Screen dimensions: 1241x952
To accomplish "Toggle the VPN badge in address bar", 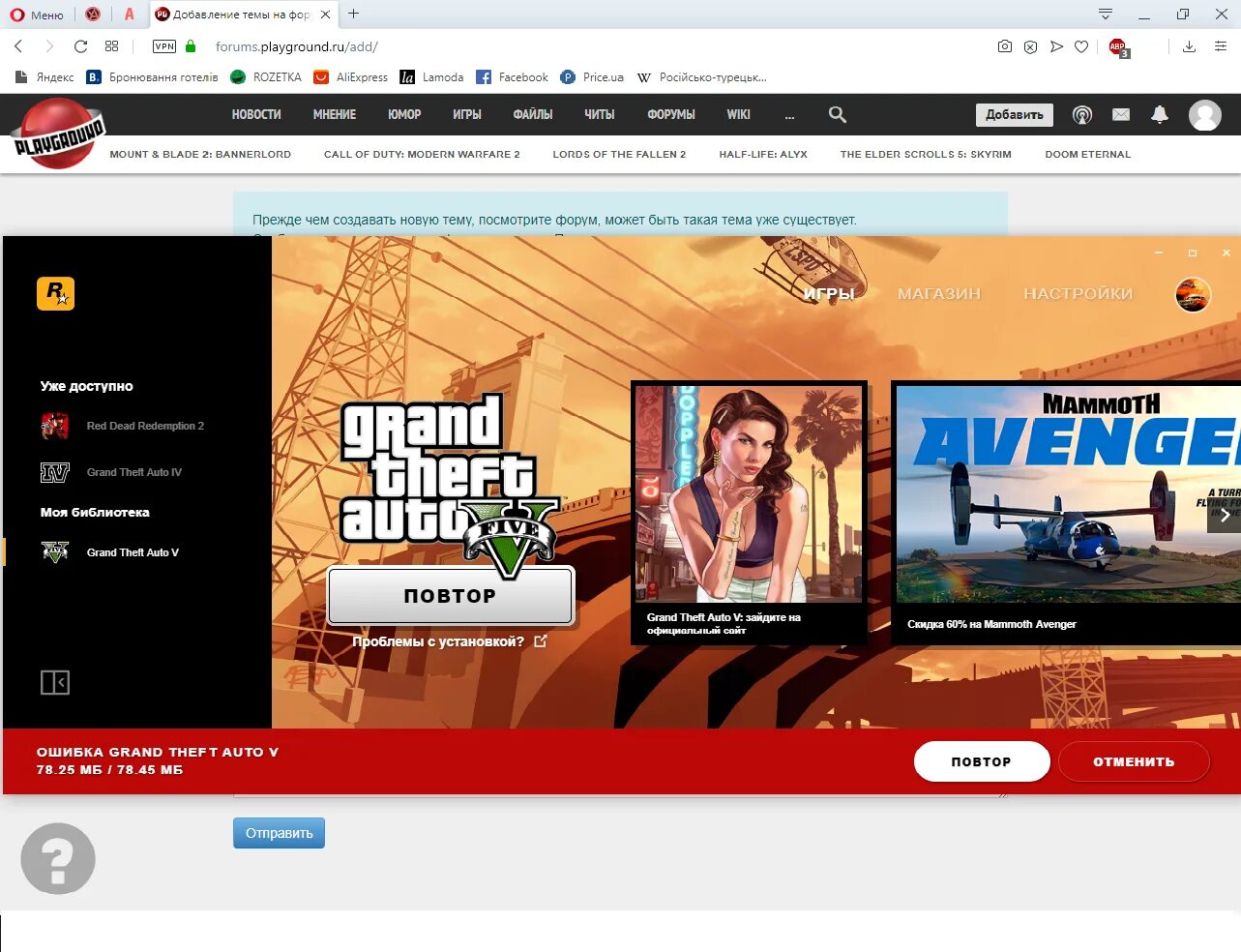I will pos(164,46).
